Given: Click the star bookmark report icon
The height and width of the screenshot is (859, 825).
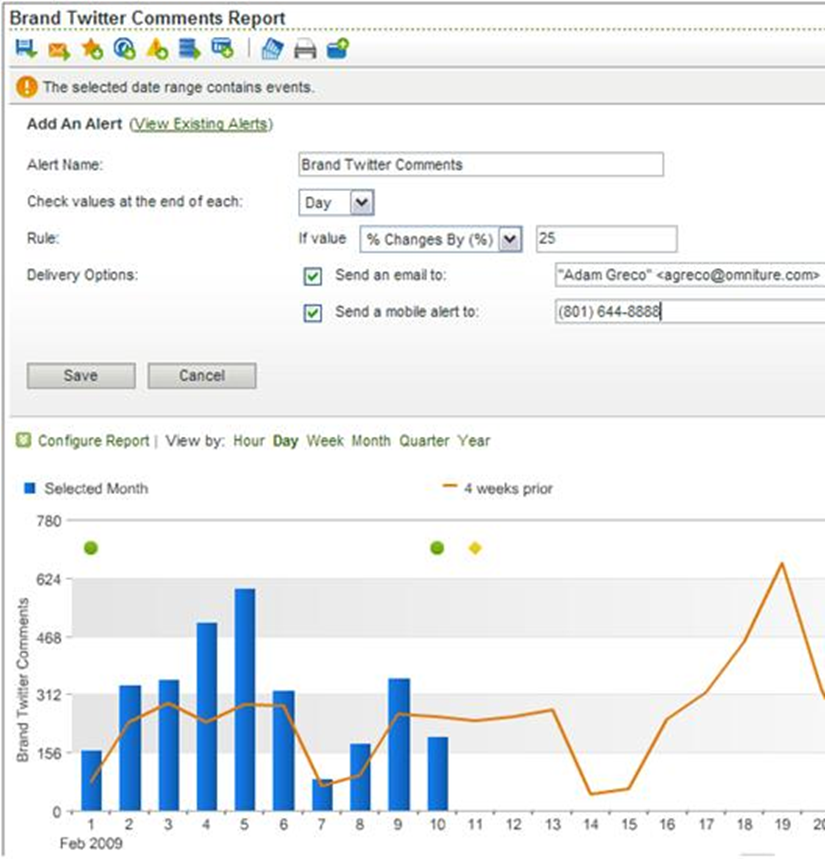Looking at the screenshot, I should pyautogui.click(x=91, y=50).
